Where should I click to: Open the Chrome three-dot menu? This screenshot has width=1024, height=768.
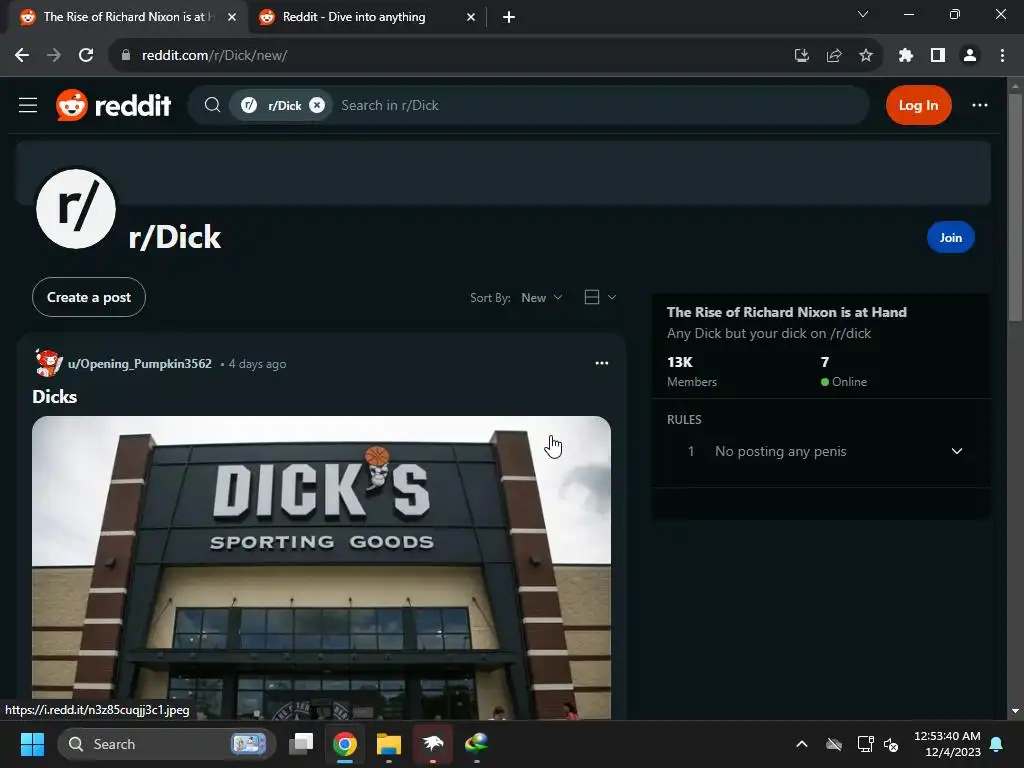point(1002,56)
